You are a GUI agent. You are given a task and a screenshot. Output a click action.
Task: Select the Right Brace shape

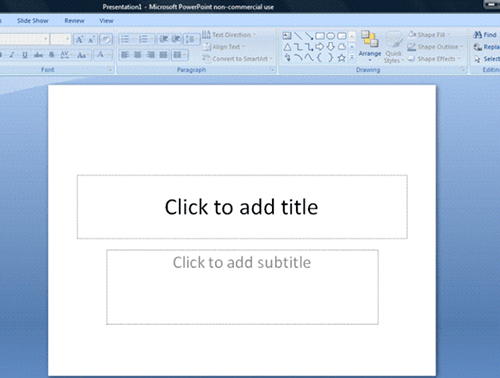coord(330,58)
